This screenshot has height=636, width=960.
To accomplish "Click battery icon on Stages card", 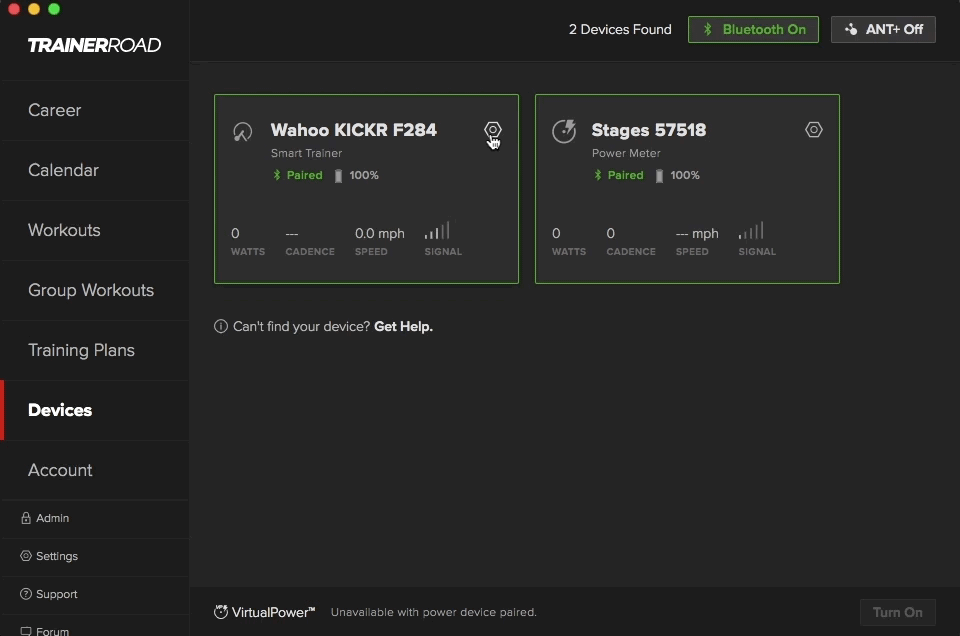I will coord(659,176).
